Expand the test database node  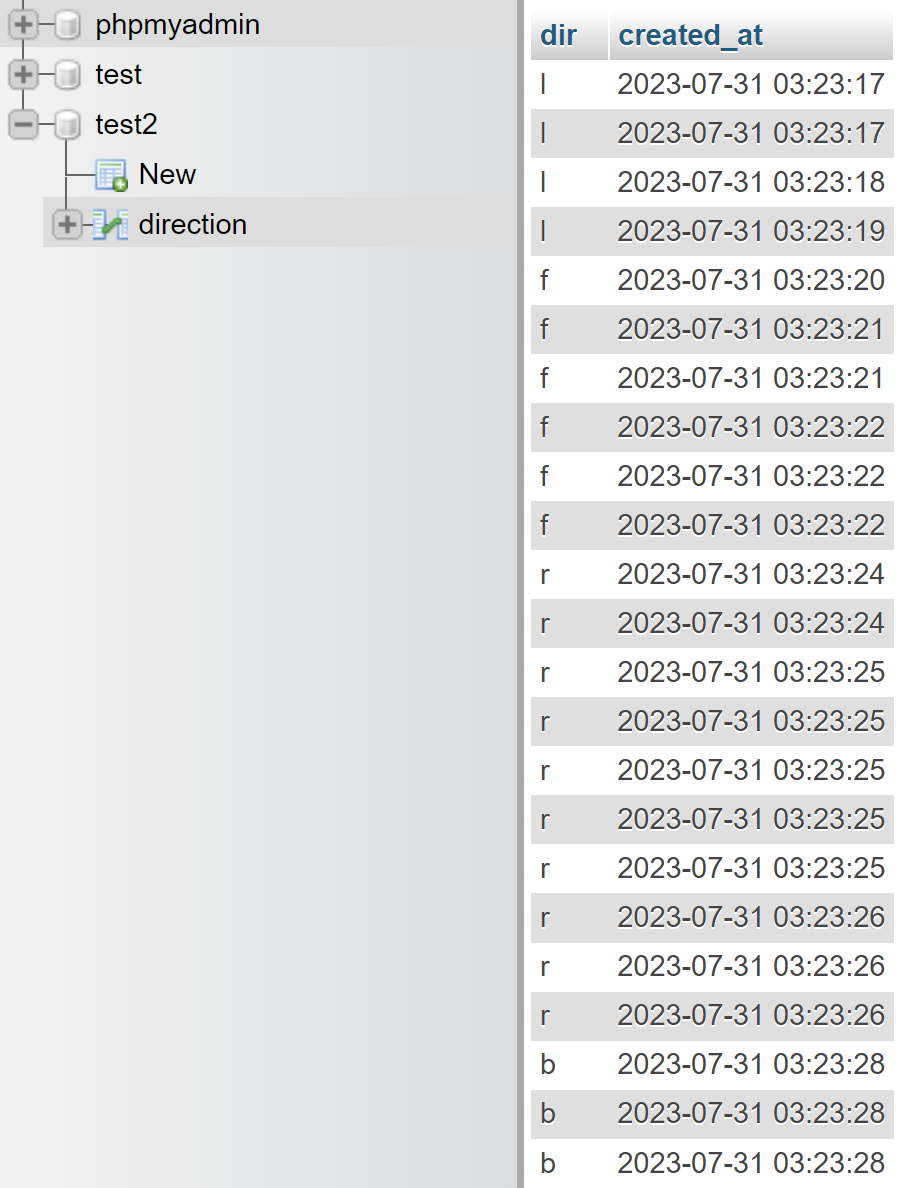pos(23,74)
